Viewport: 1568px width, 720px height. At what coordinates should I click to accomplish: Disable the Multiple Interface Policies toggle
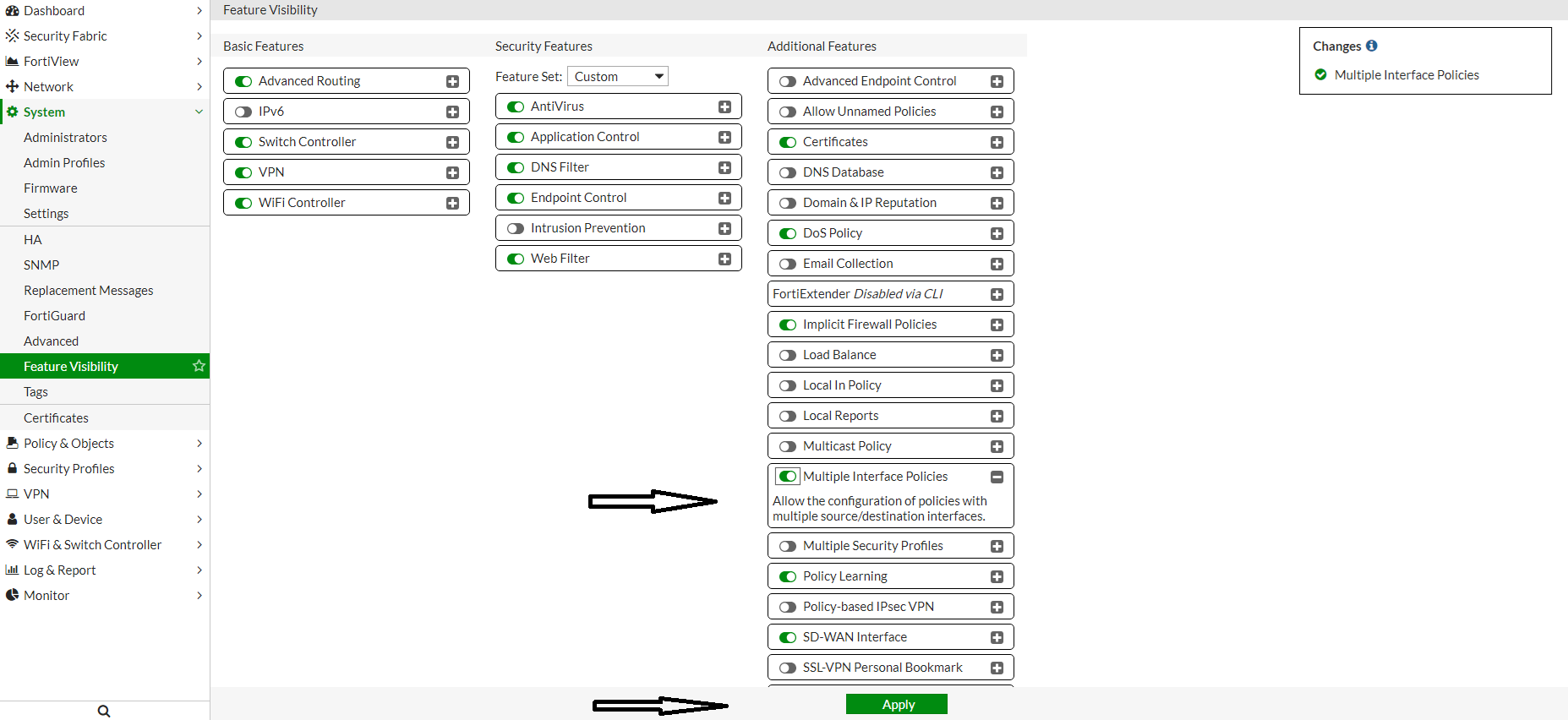pos(788,477)
